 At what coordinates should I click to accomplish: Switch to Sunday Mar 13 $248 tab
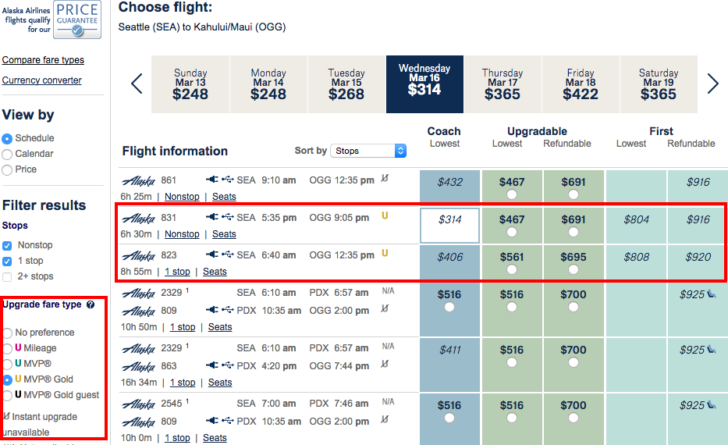pos(190,84)
